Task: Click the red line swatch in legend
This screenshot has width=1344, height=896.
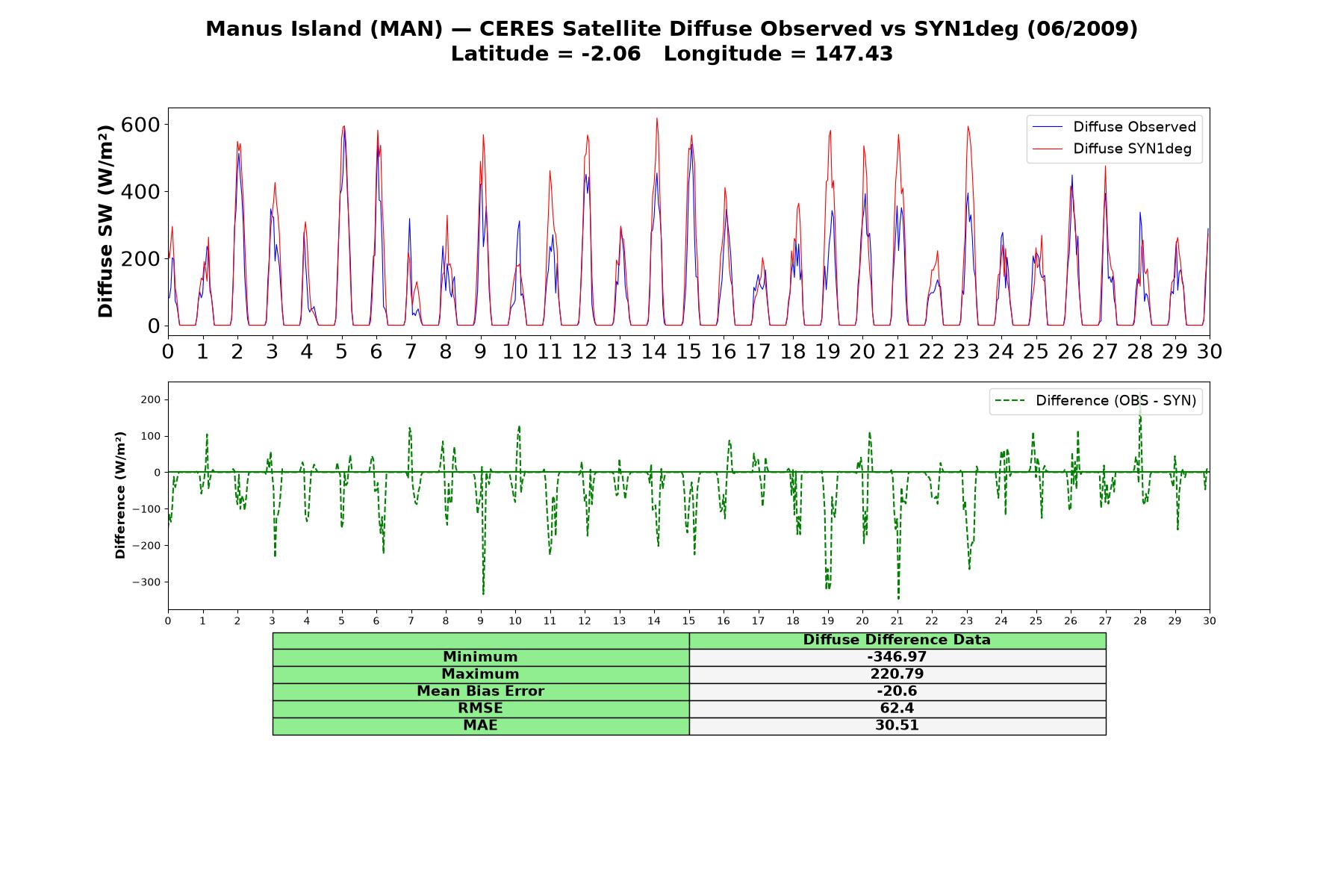Action: [x=1047, y=149]
